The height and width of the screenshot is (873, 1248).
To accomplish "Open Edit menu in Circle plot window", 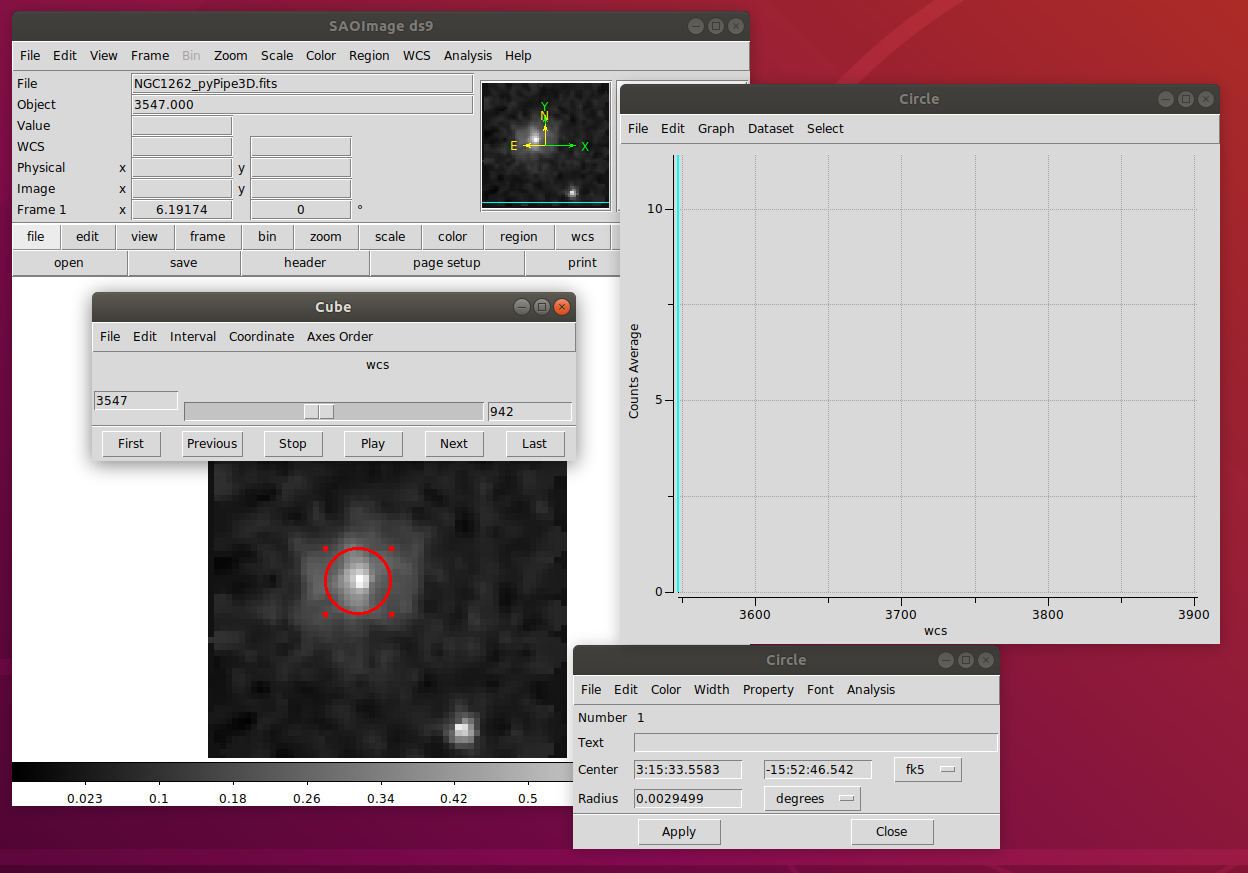I will (x=673, y=129).
